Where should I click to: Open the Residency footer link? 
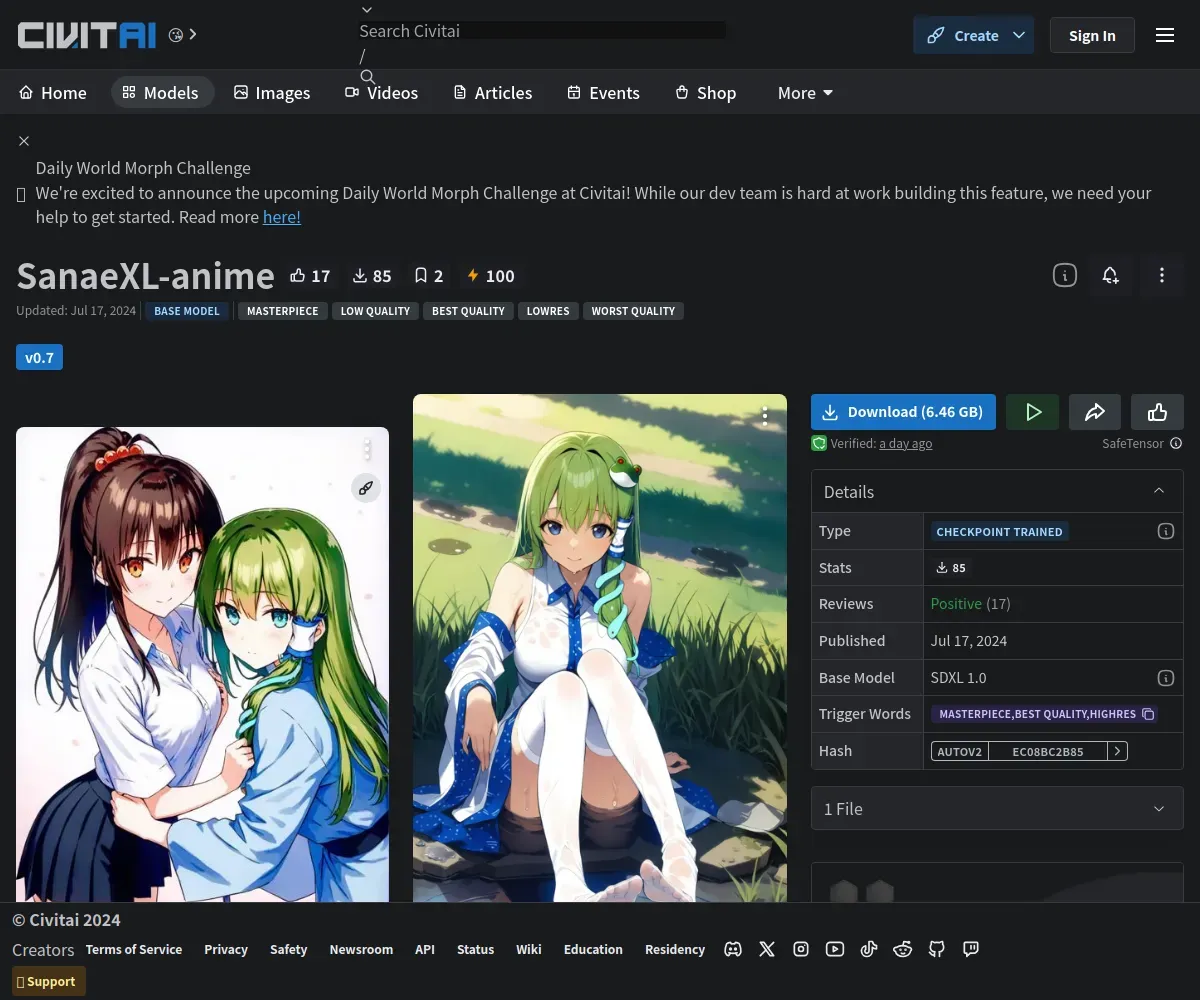pos(675,949)
